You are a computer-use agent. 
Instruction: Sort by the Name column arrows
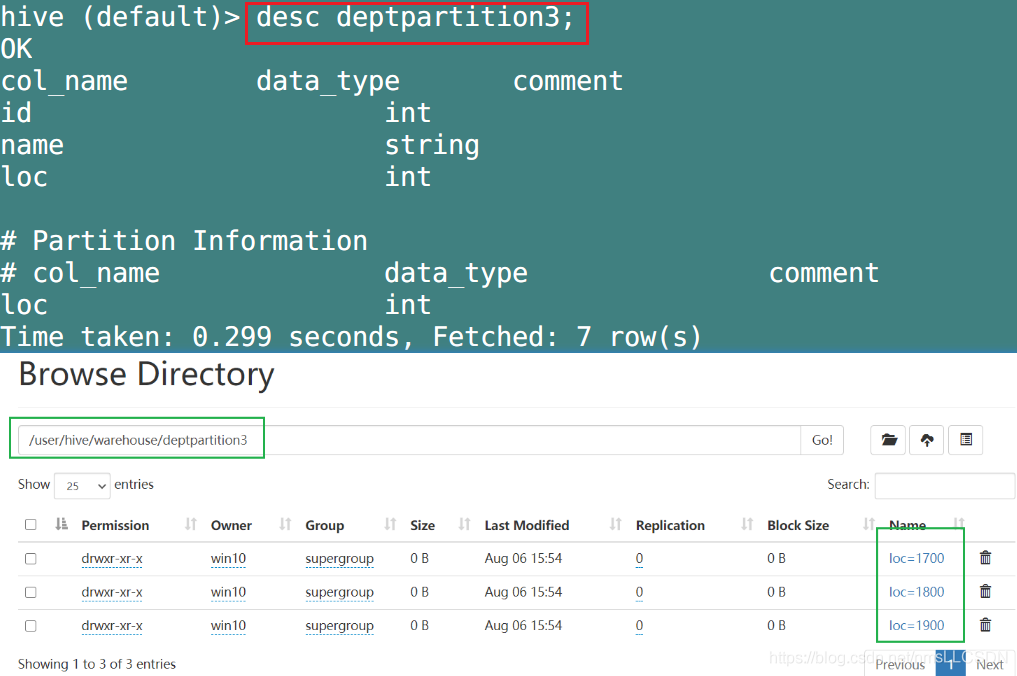(x=959, y=524)
